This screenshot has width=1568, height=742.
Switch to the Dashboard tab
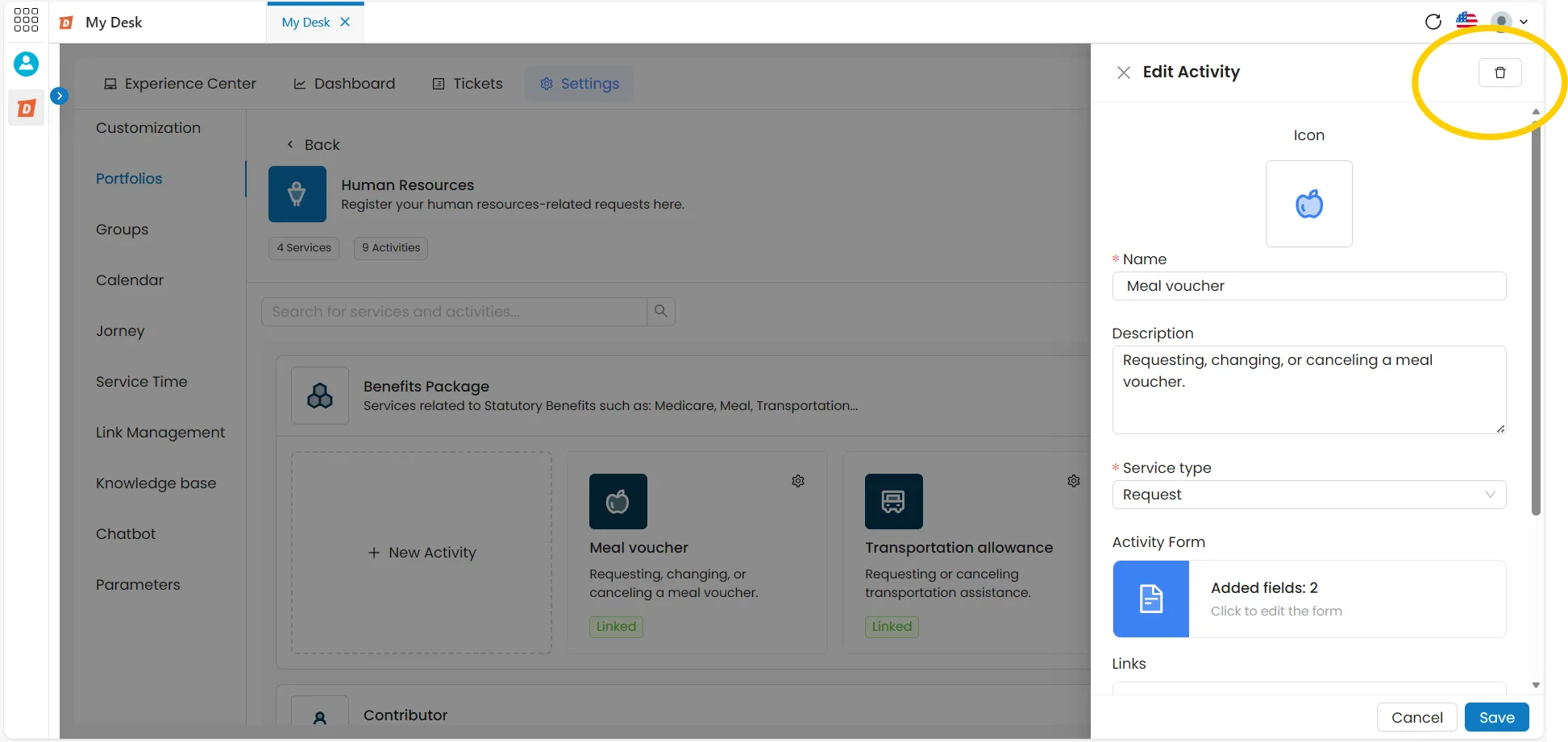coord(344,84)
